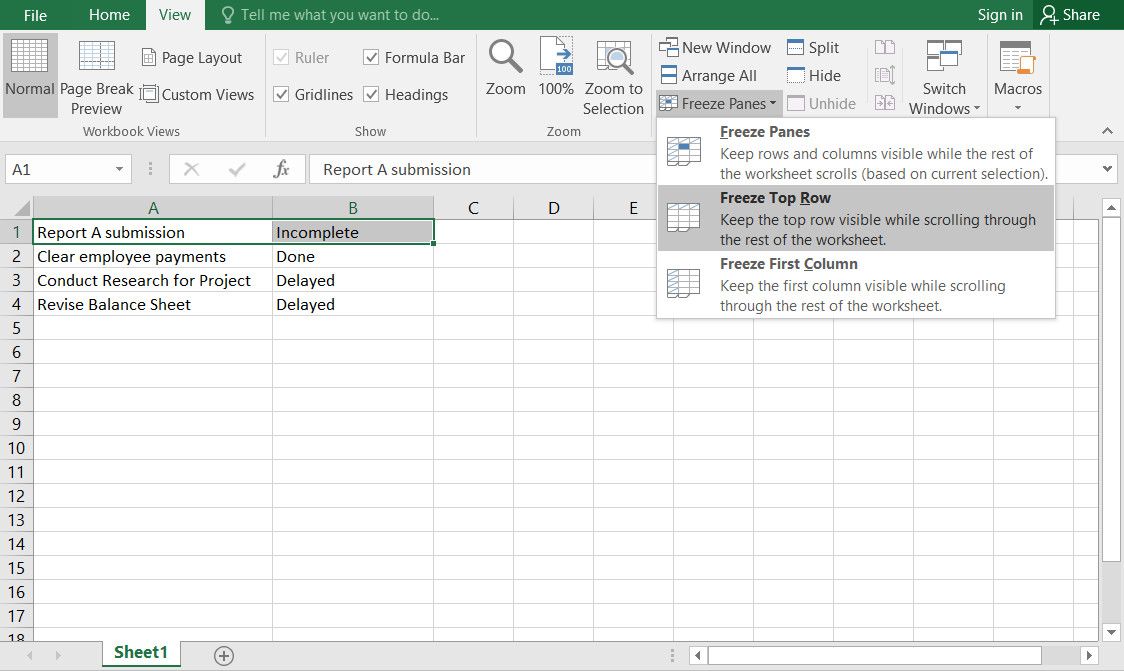Click the Normal view icon
The image size is (1124, 671).
[30, 58]
